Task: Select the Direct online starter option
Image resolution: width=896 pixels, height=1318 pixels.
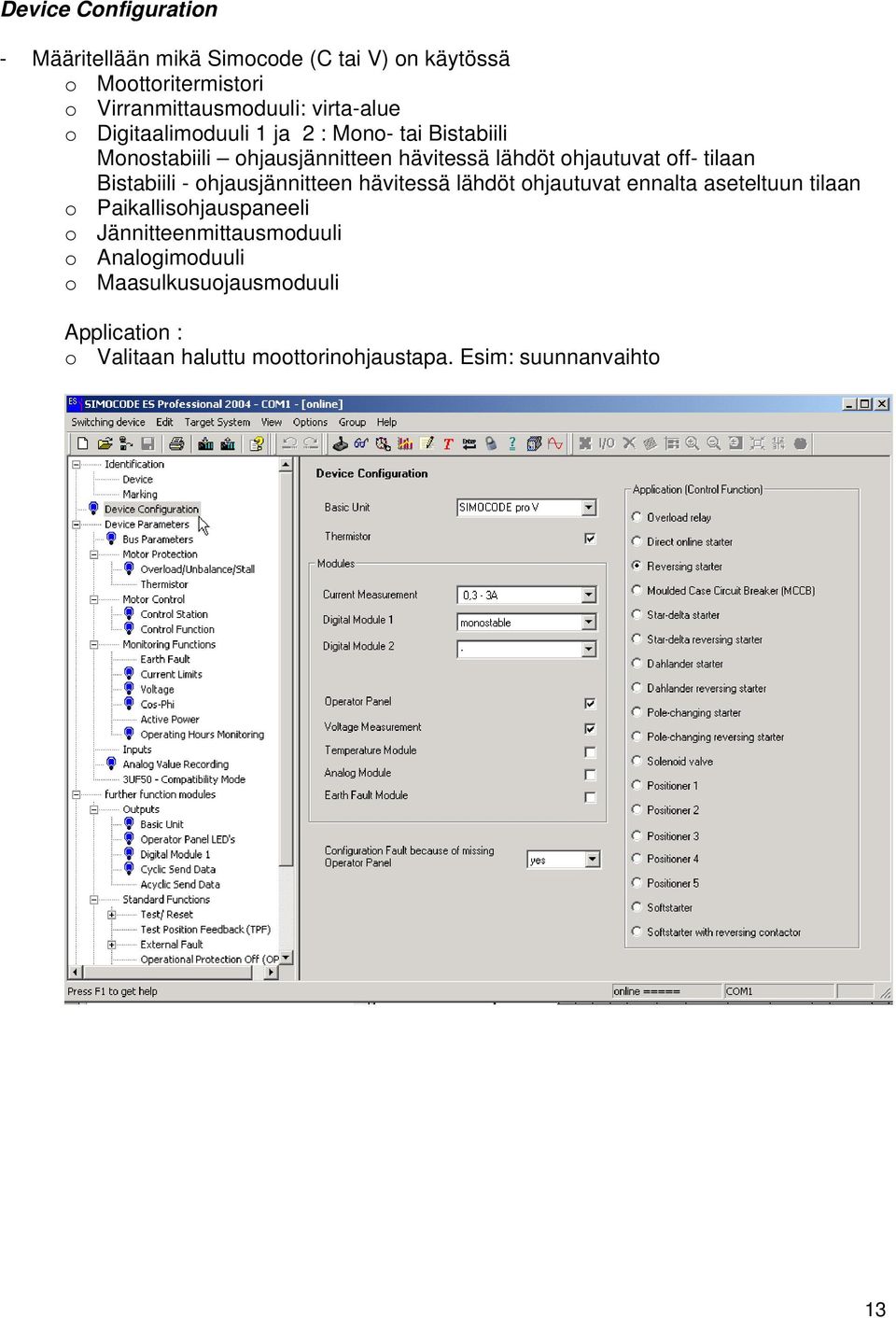Action: pyautogui.click(x=637, y=540)
